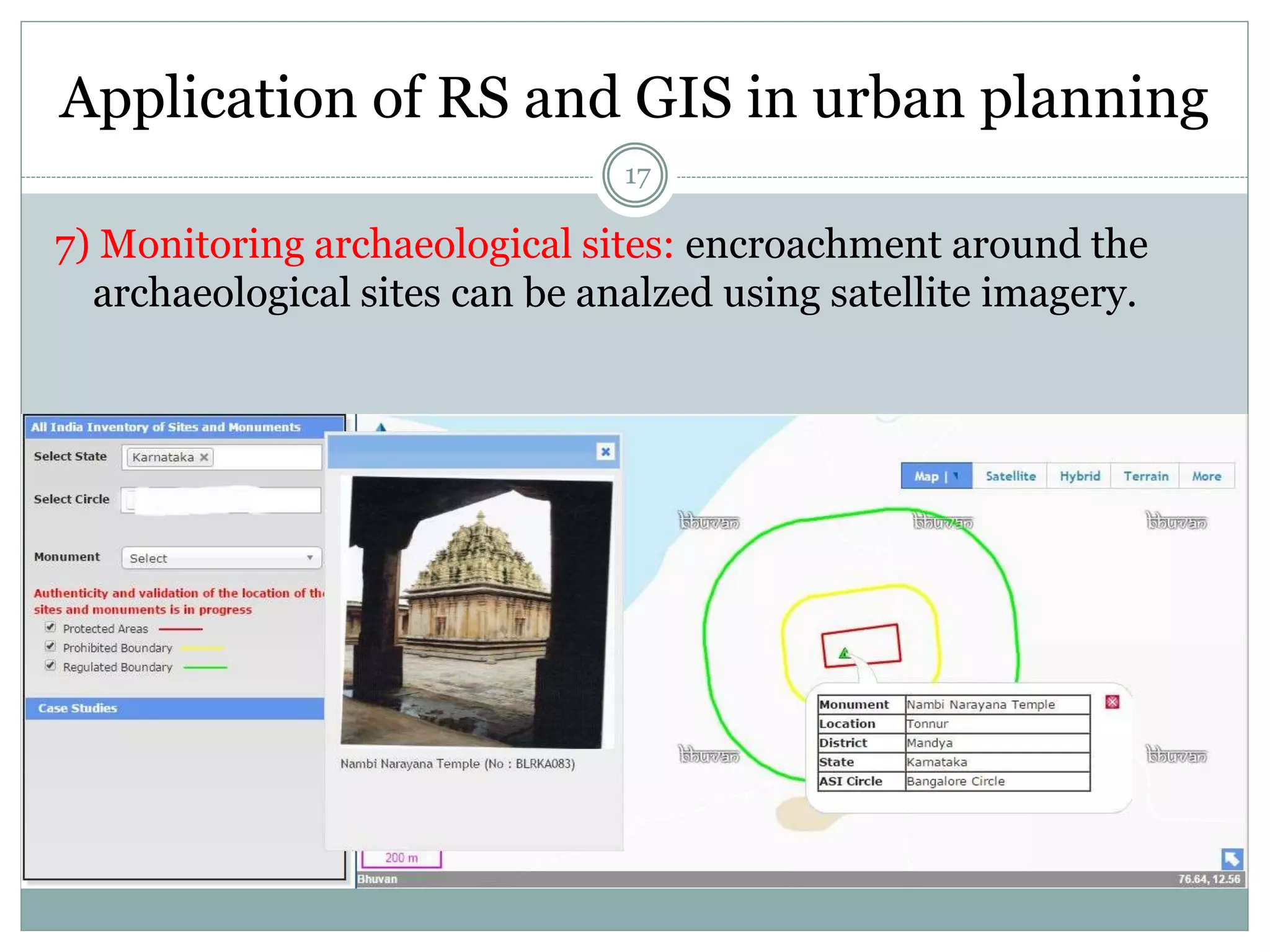Viewport: 1270px width, 952px height.
Task: Click the 76.64, 12.56 coordinates readout
Action: coord(1209,879)
